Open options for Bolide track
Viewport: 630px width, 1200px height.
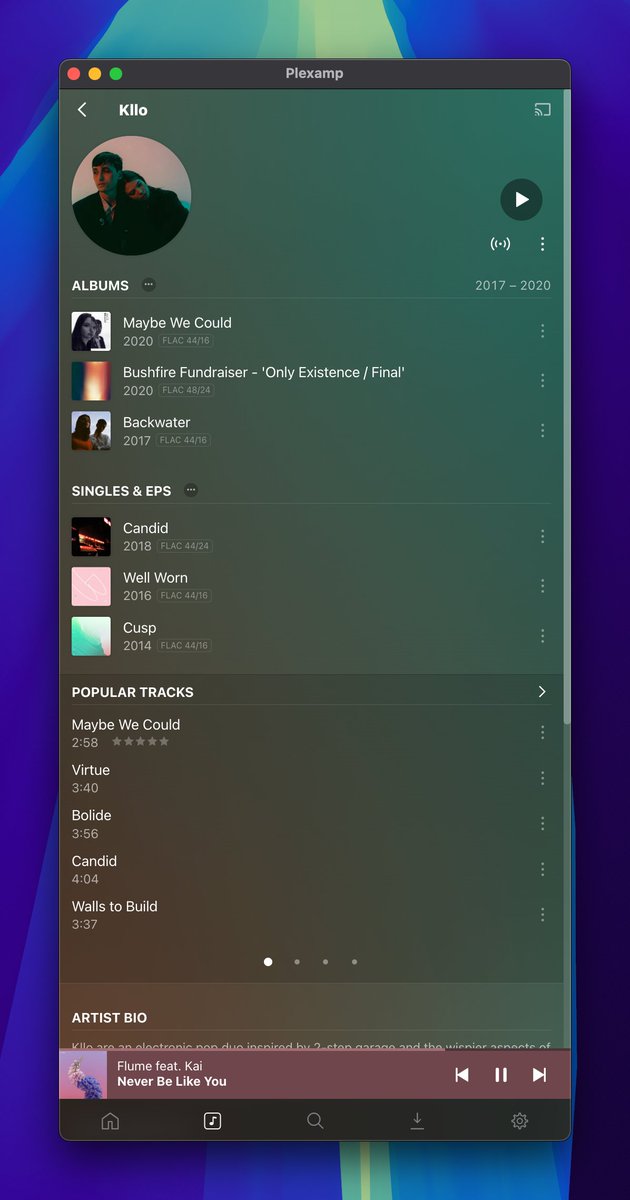[x=542, y=824]
